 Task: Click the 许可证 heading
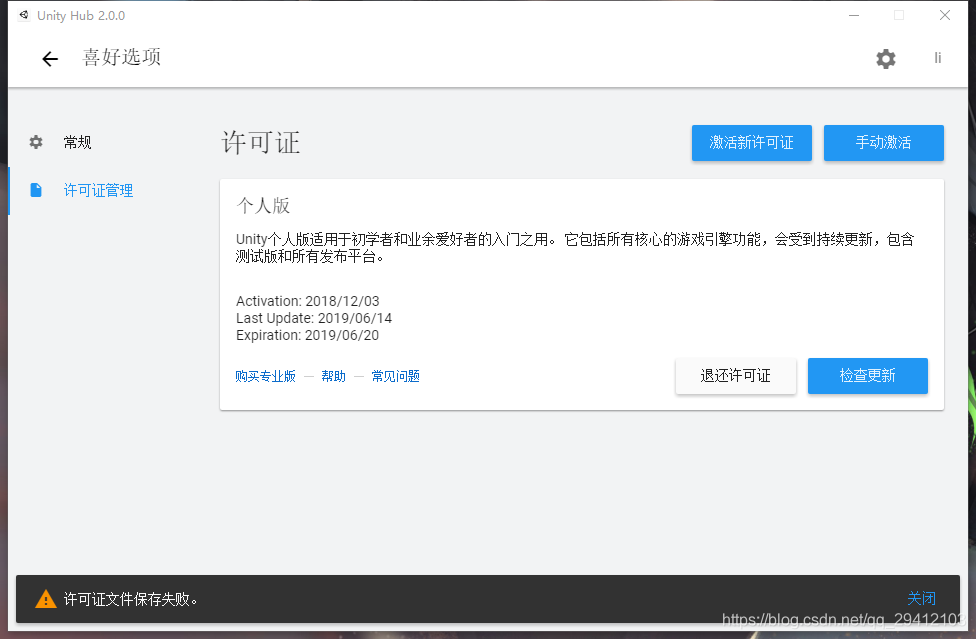point(261,142)
